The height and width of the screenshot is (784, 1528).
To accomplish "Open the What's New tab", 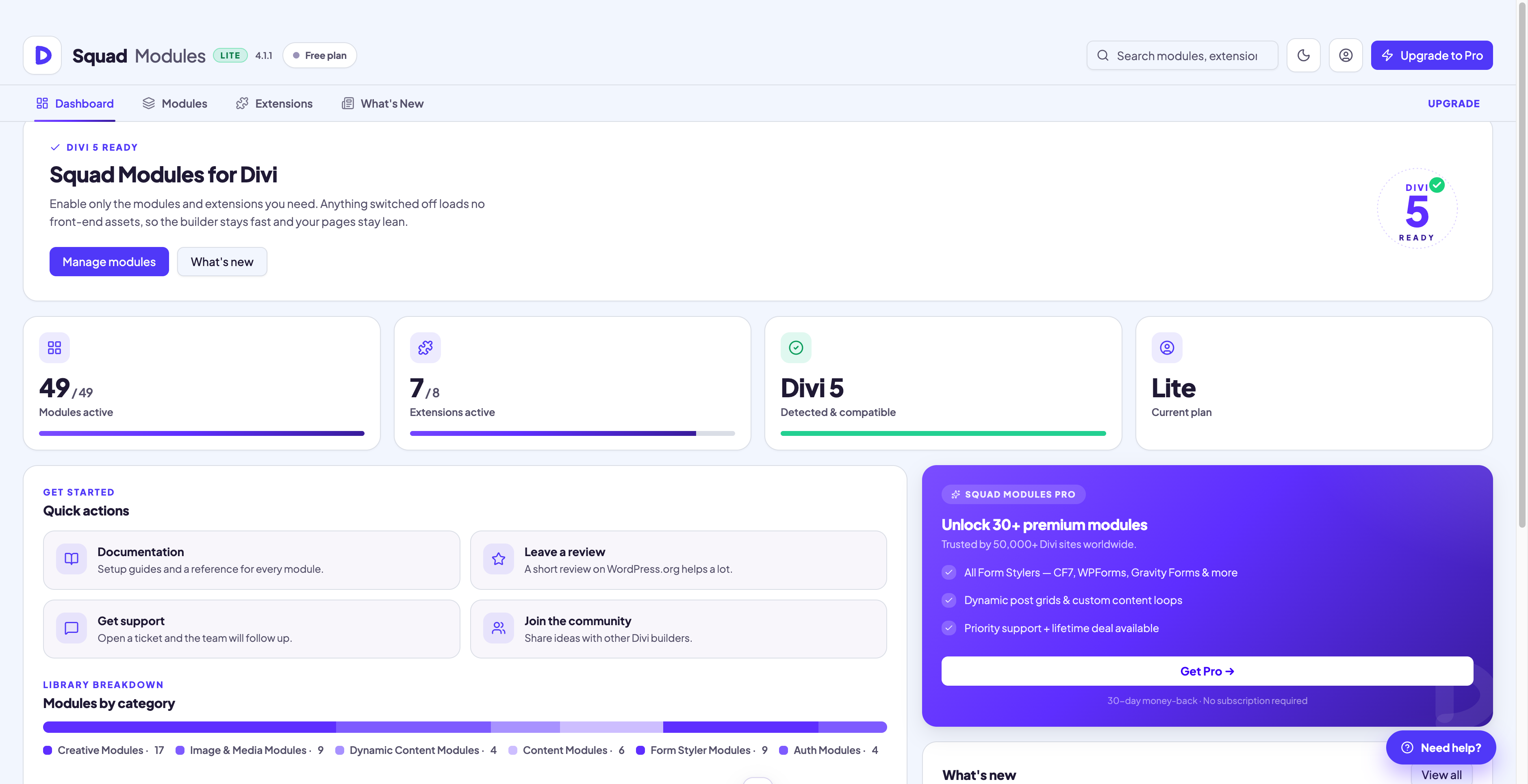I will (x=382, y=103).
